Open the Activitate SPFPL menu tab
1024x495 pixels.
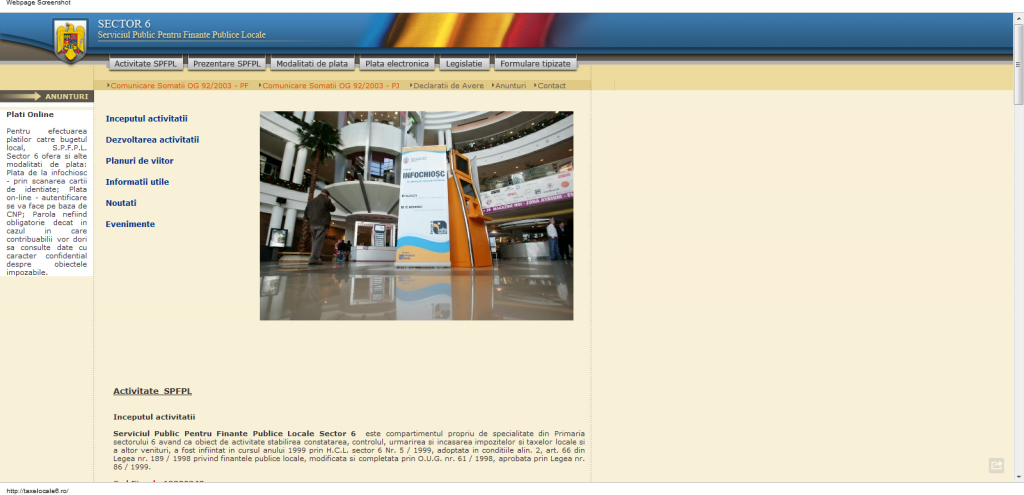point(146,64)
